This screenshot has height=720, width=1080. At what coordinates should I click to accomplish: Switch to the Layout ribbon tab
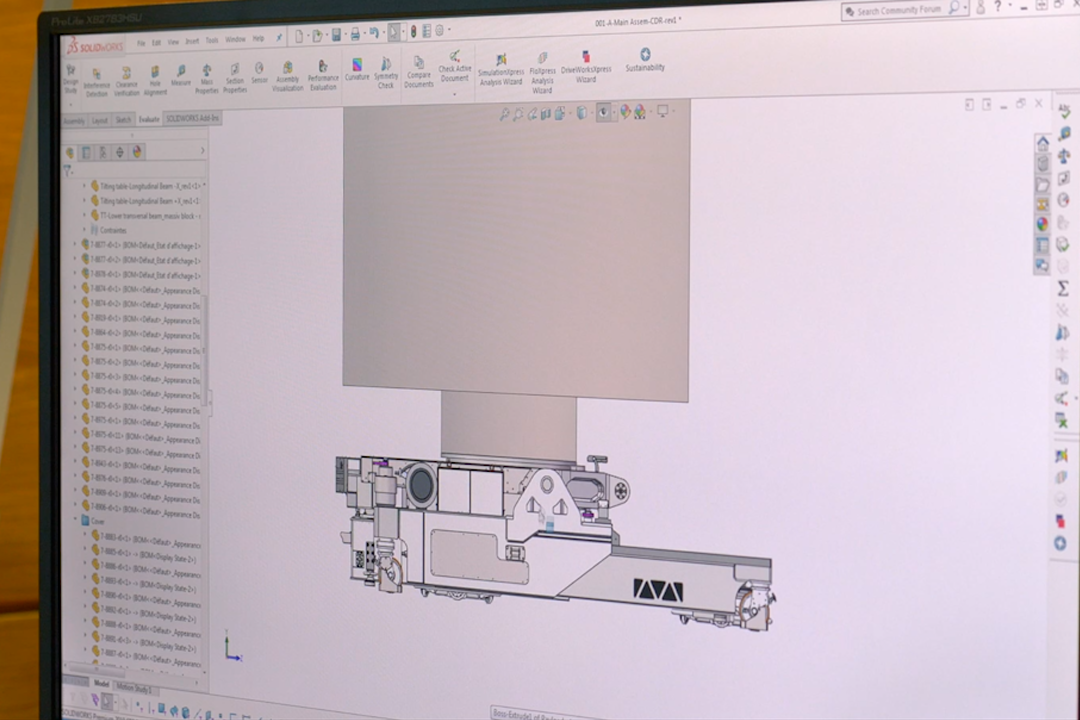tap(100, 121)
